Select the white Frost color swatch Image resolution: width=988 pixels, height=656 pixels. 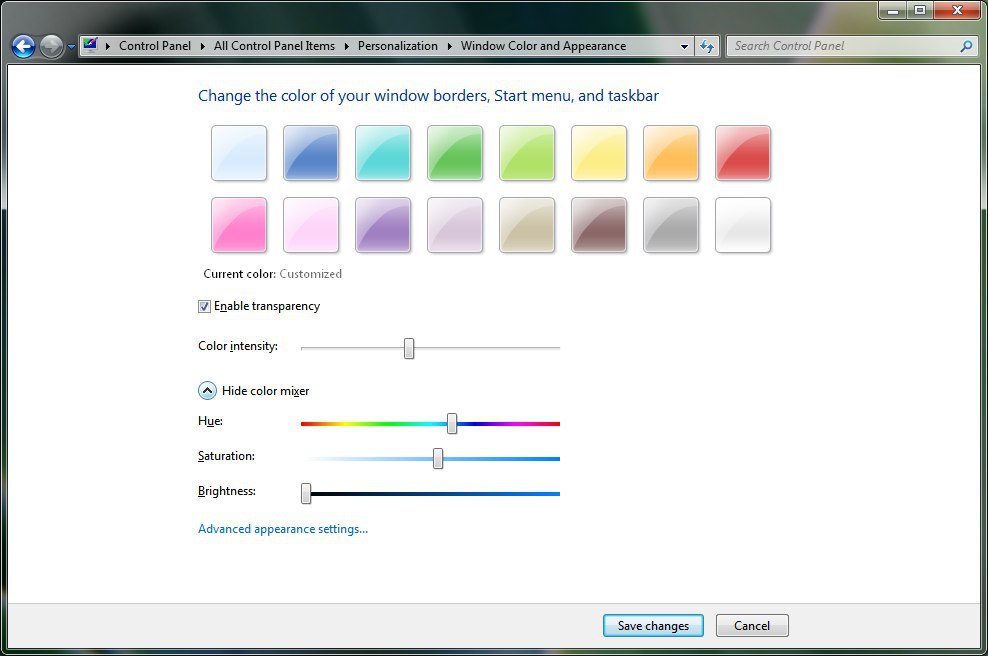(x=743, y=225)
